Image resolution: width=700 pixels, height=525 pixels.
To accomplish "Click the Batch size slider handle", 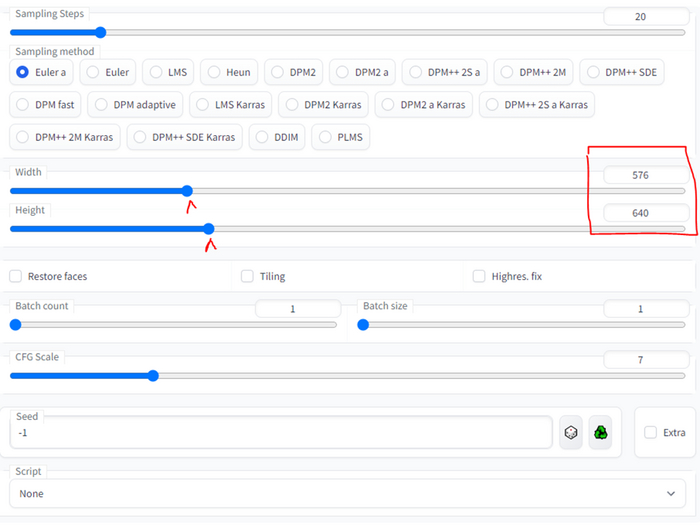I will 363,325.
